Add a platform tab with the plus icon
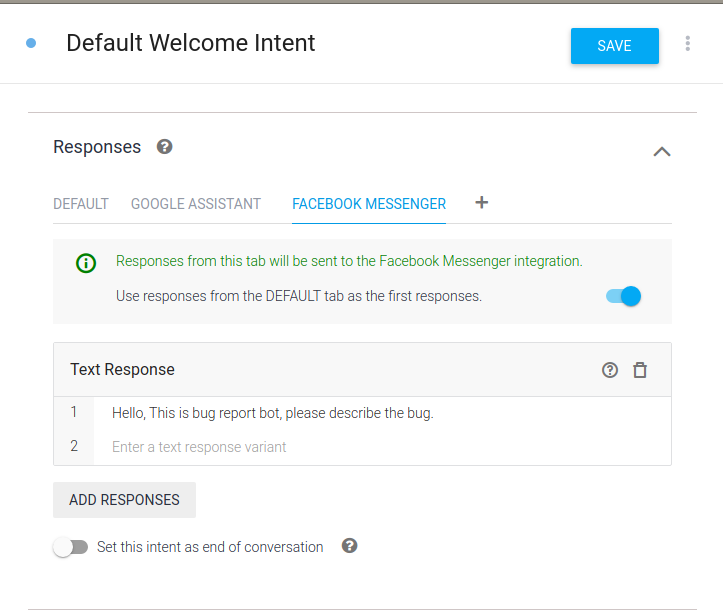This screenshot has height=614, width=723. tap(481, 203)
